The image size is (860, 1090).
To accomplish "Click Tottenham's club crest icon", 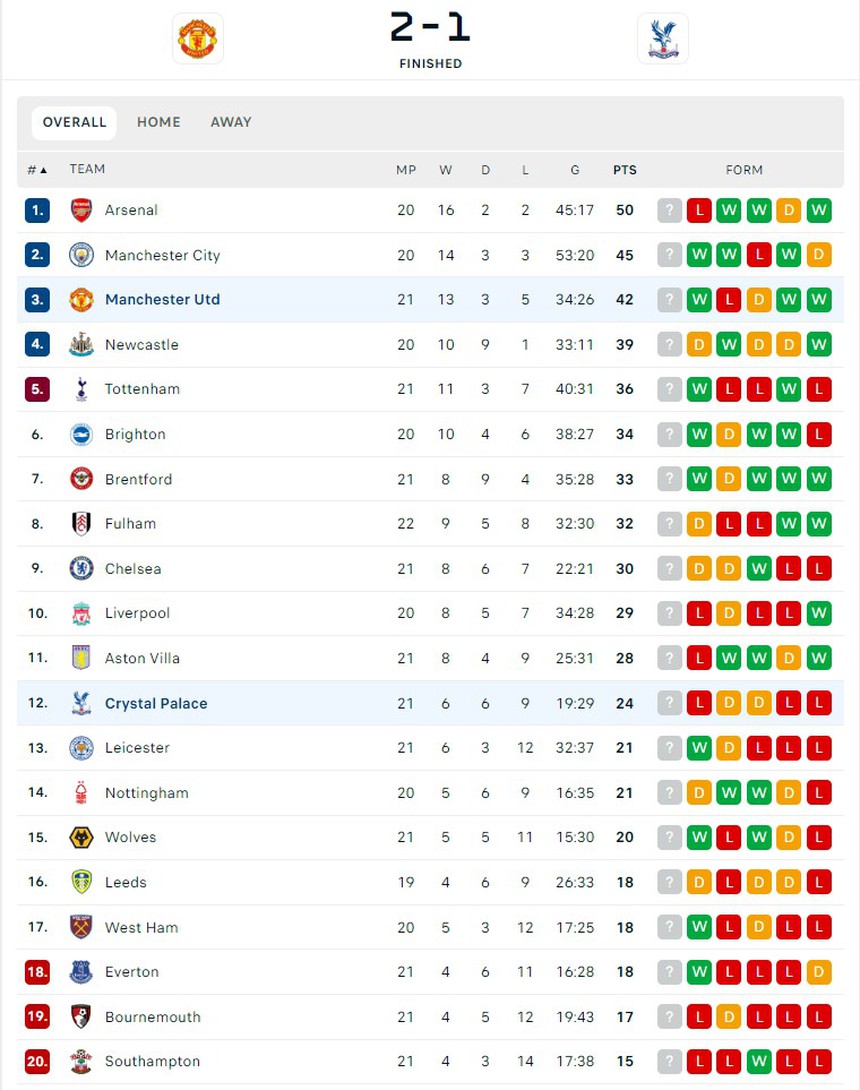I will 81,389.
